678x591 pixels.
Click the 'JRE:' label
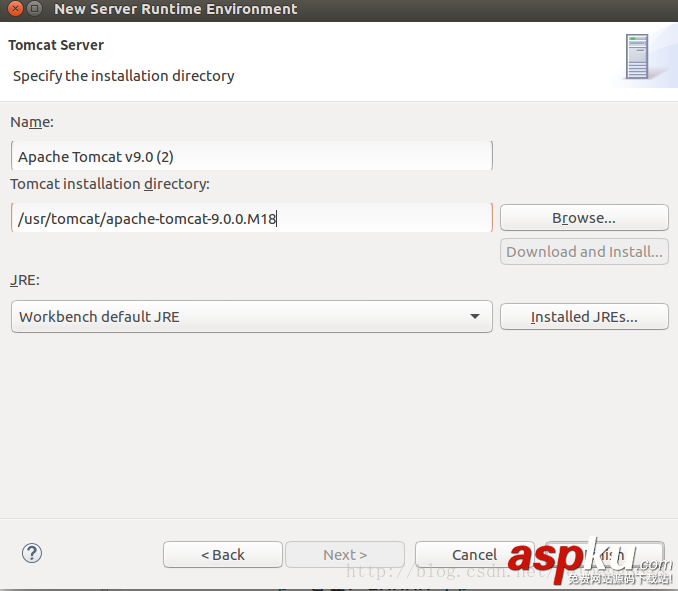pos(25,280)
